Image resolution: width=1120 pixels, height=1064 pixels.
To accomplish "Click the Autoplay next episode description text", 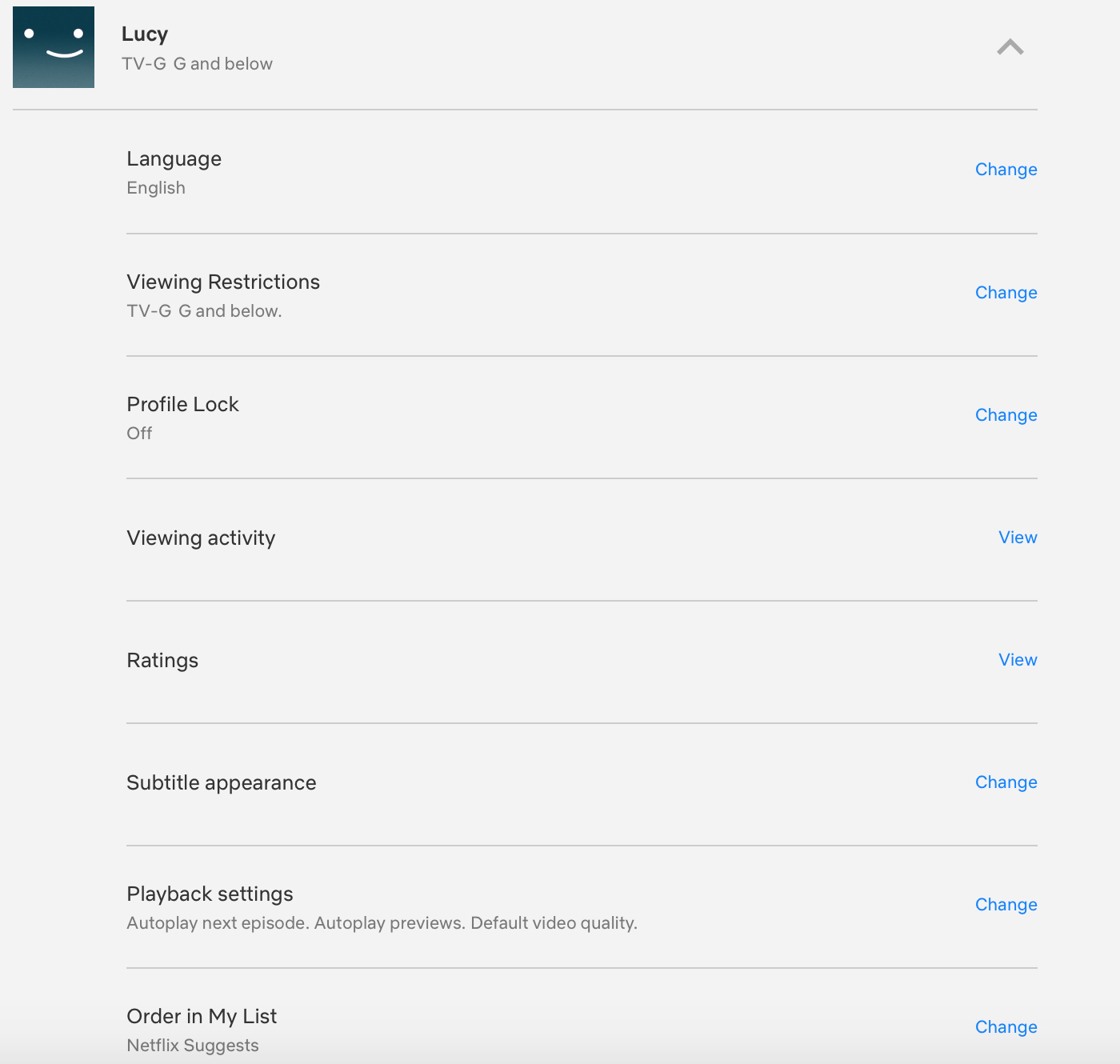I will point(382,923).
